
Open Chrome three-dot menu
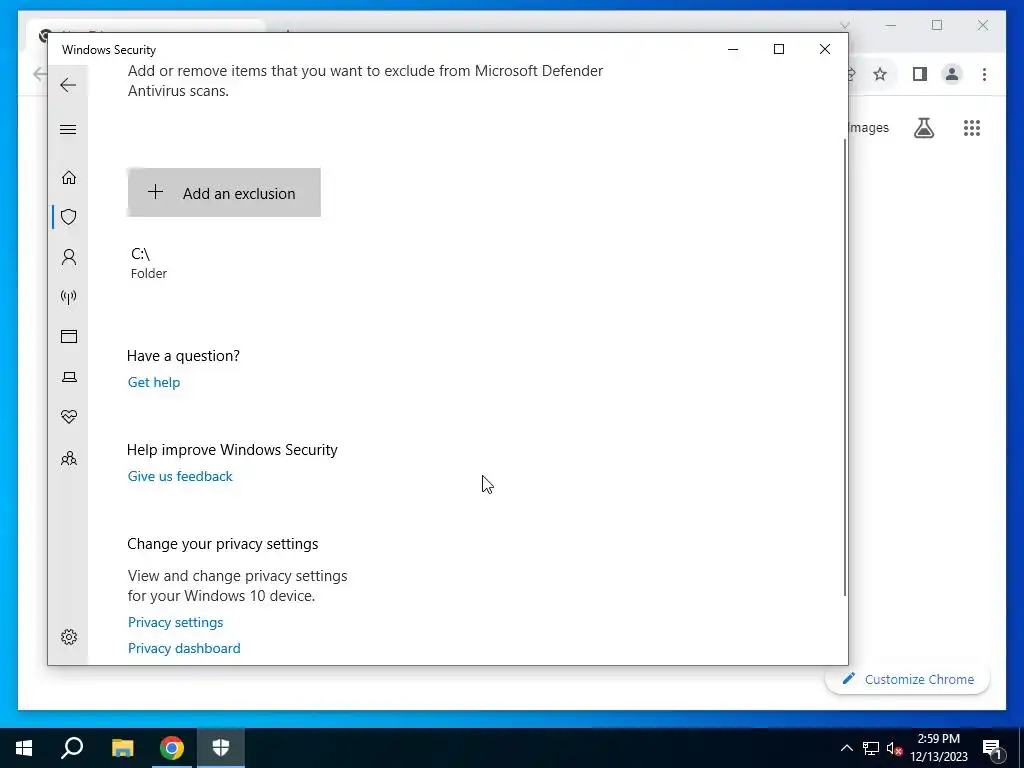coord(984,74)
